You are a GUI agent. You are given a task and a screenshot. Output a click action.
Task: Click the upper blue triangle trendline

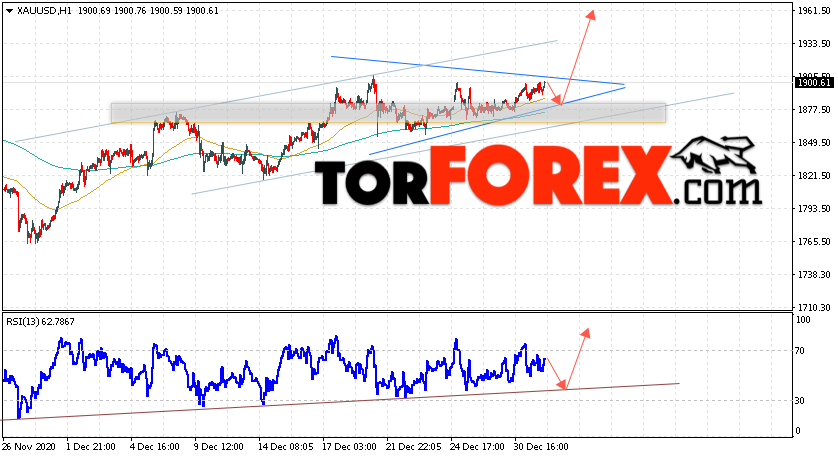[x=477, y=70]
